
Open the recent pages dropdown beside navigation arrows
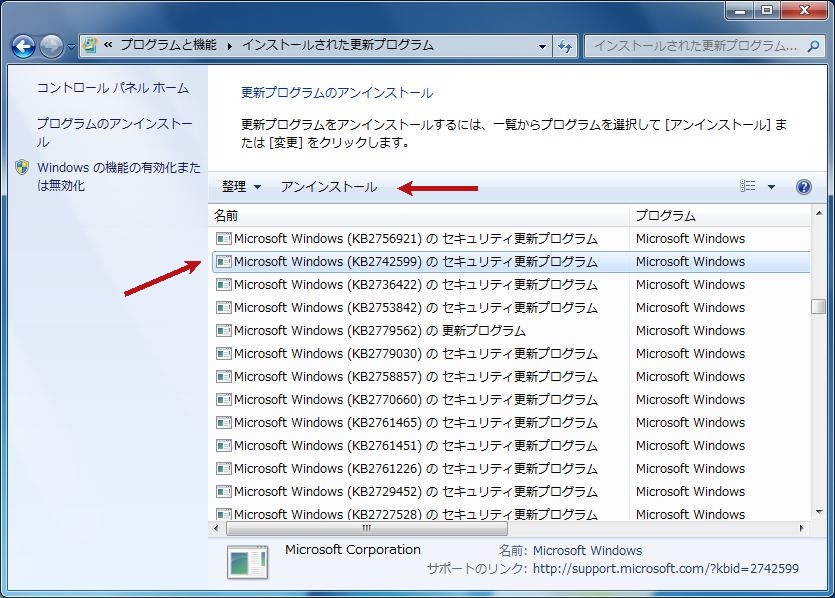(x=71, y=47)
